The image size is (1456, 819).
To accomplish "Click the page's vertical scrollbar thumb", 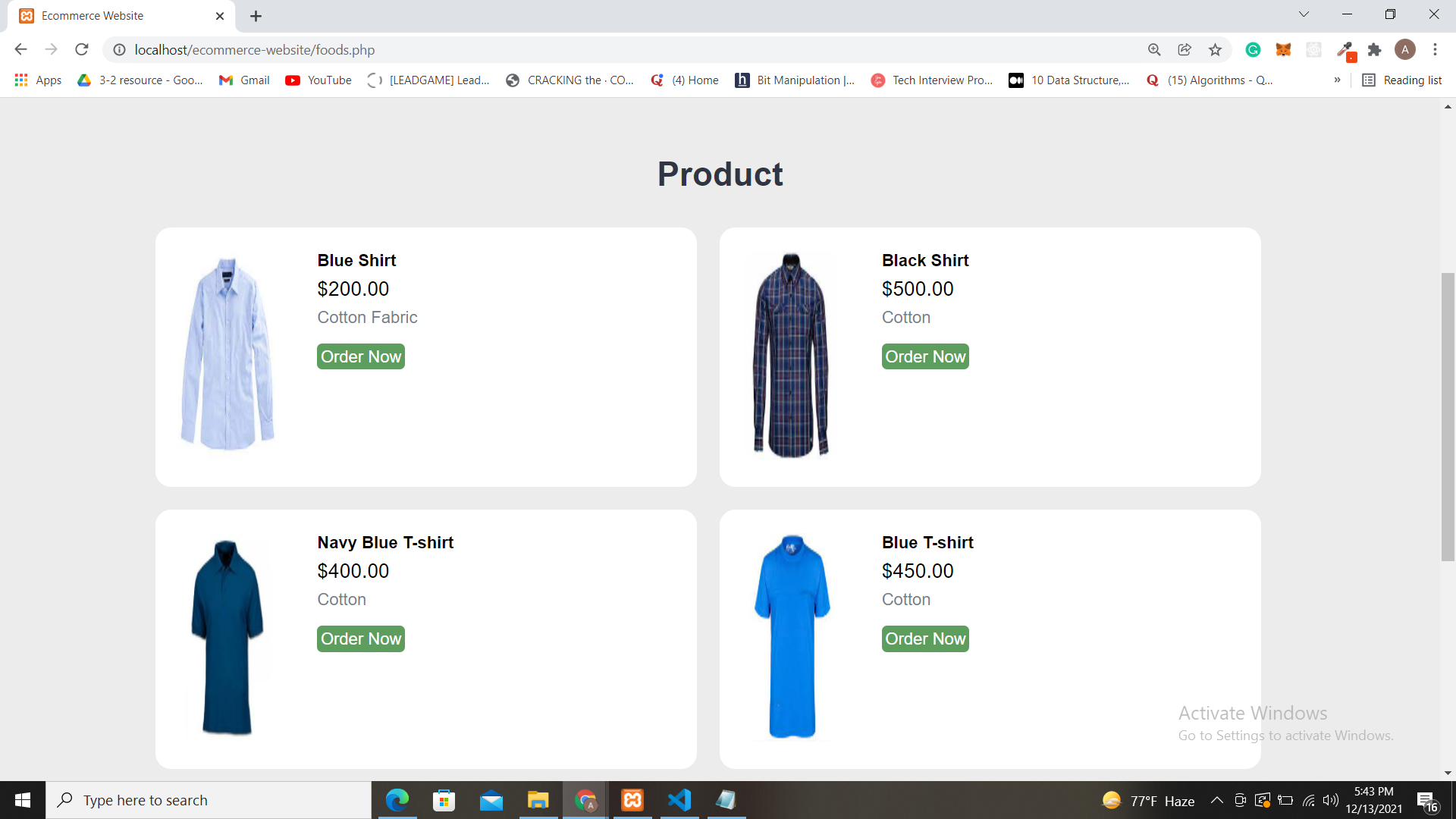I will (1448, 417).
